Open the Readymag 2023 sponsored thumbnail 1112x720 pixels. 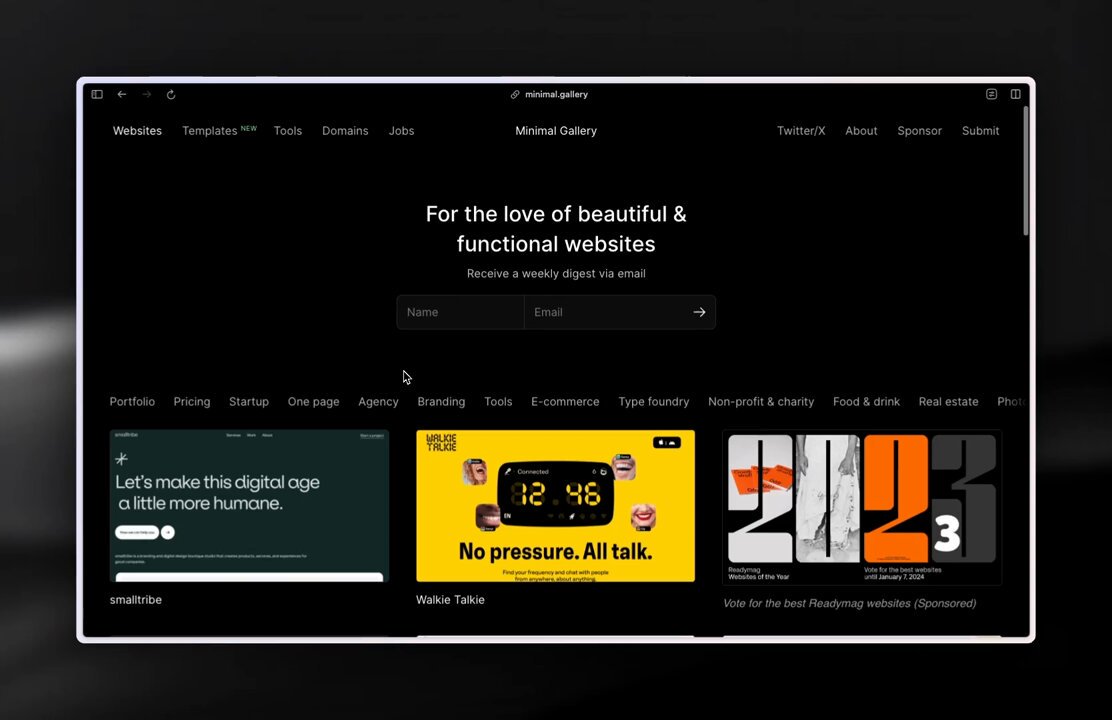862,507
